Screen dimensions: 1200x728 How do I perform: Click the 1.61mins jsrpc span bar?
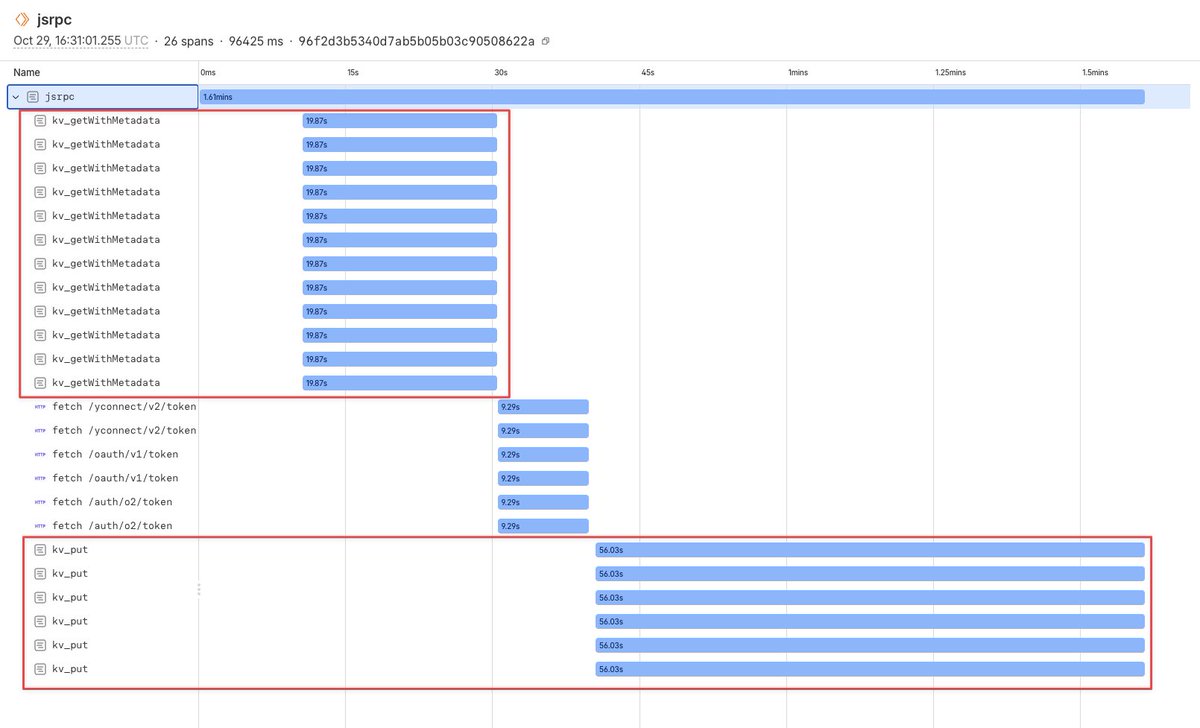click(x=672, y=97)
